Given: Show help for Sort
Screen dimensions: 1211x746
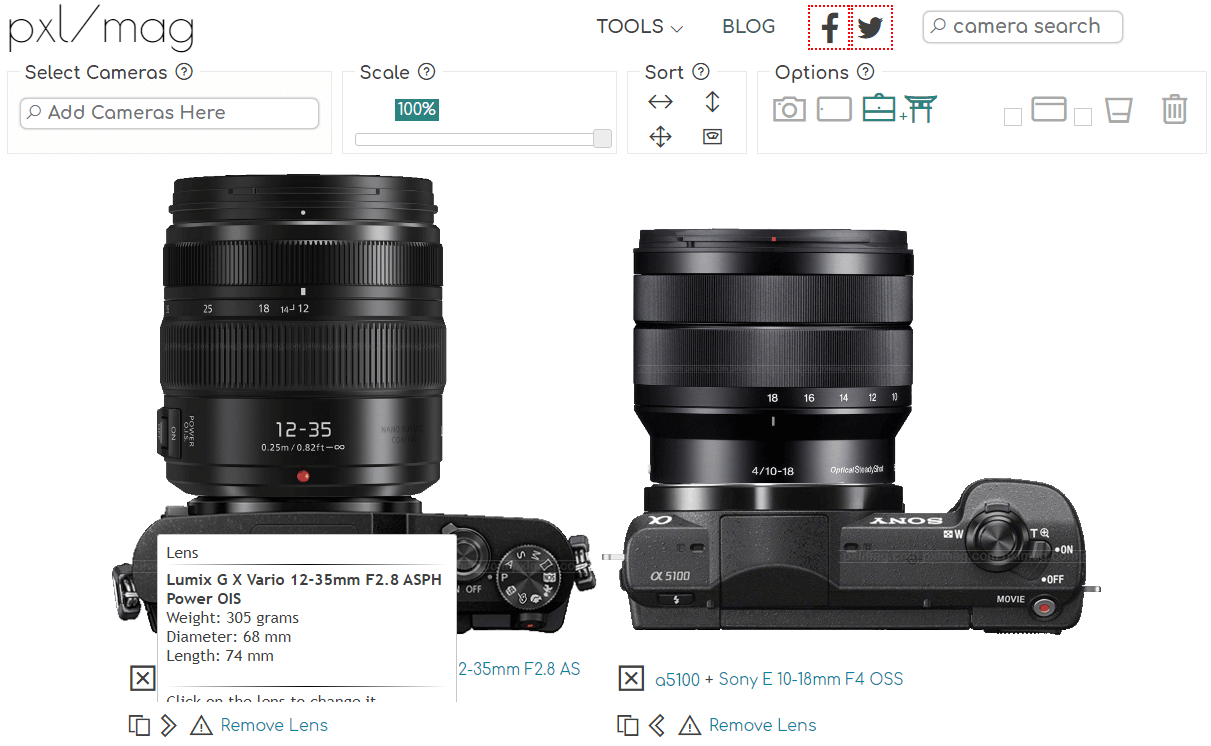Looking at the screenshot, I should (x=701, y=72).
